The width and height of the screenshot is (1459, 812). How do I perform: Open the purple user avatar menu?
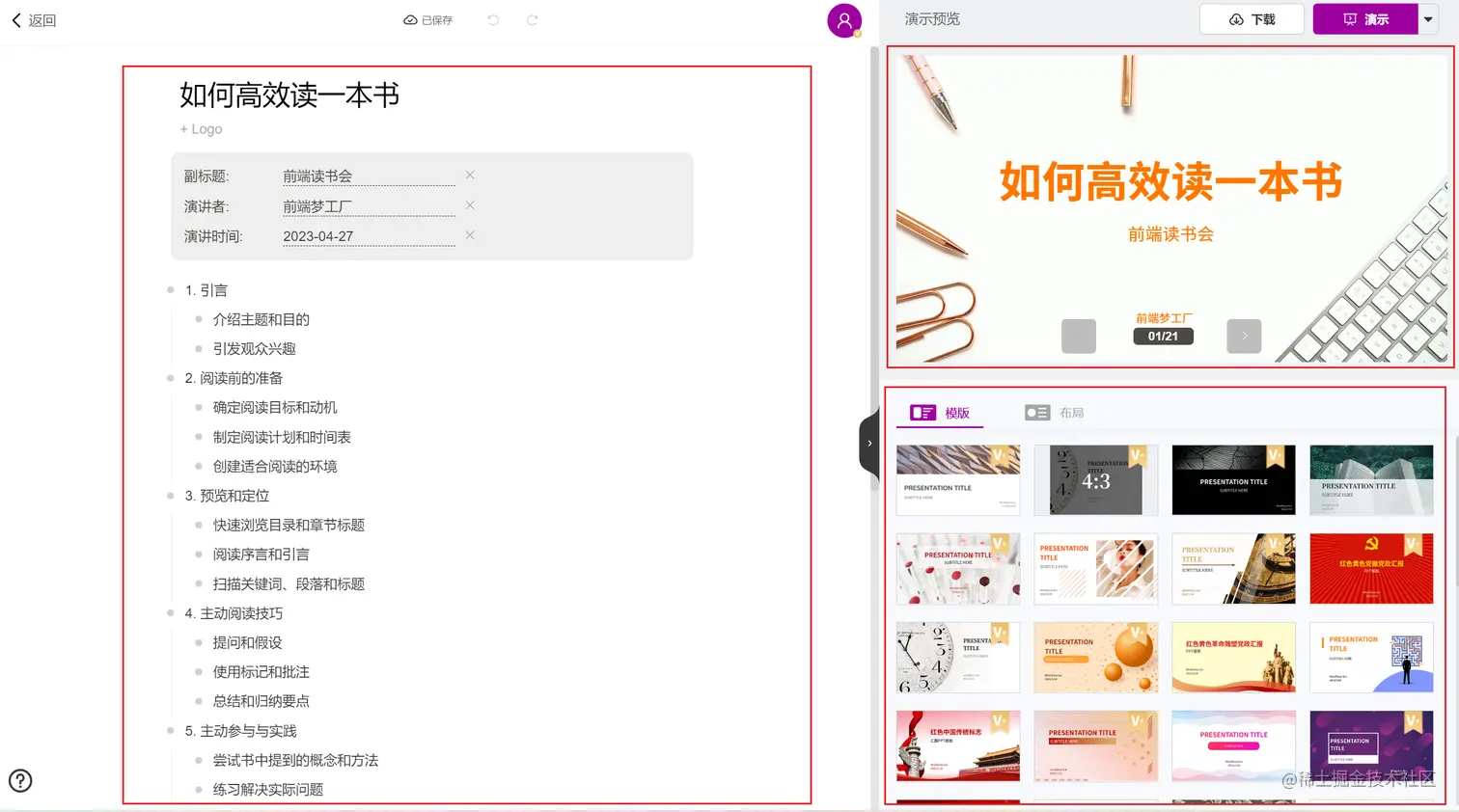pos(844,20)
